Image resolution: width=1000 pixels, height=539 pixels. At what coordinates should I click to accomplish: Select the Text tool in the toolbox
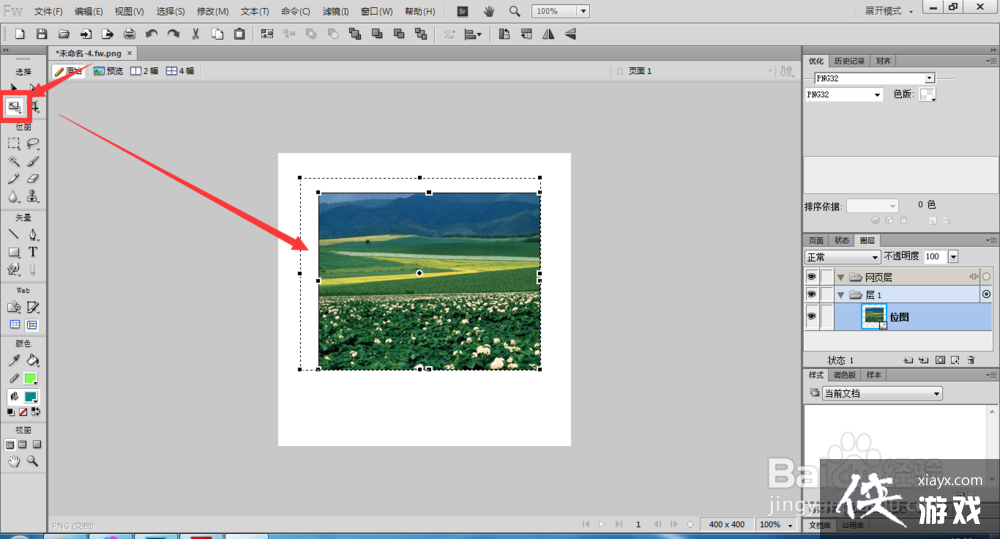pyautogui.click(x=33, y=252)
